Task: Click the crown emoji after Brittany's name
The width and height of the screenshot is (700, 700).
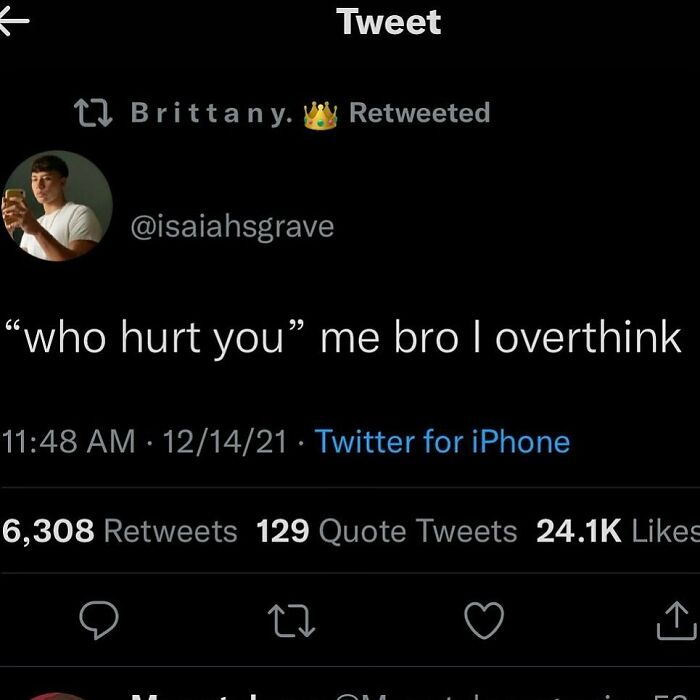Action: coord(320,115)
